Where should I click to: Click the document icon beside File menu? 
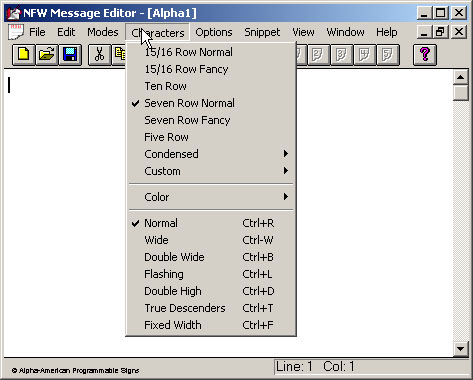(x=16, y=32)
